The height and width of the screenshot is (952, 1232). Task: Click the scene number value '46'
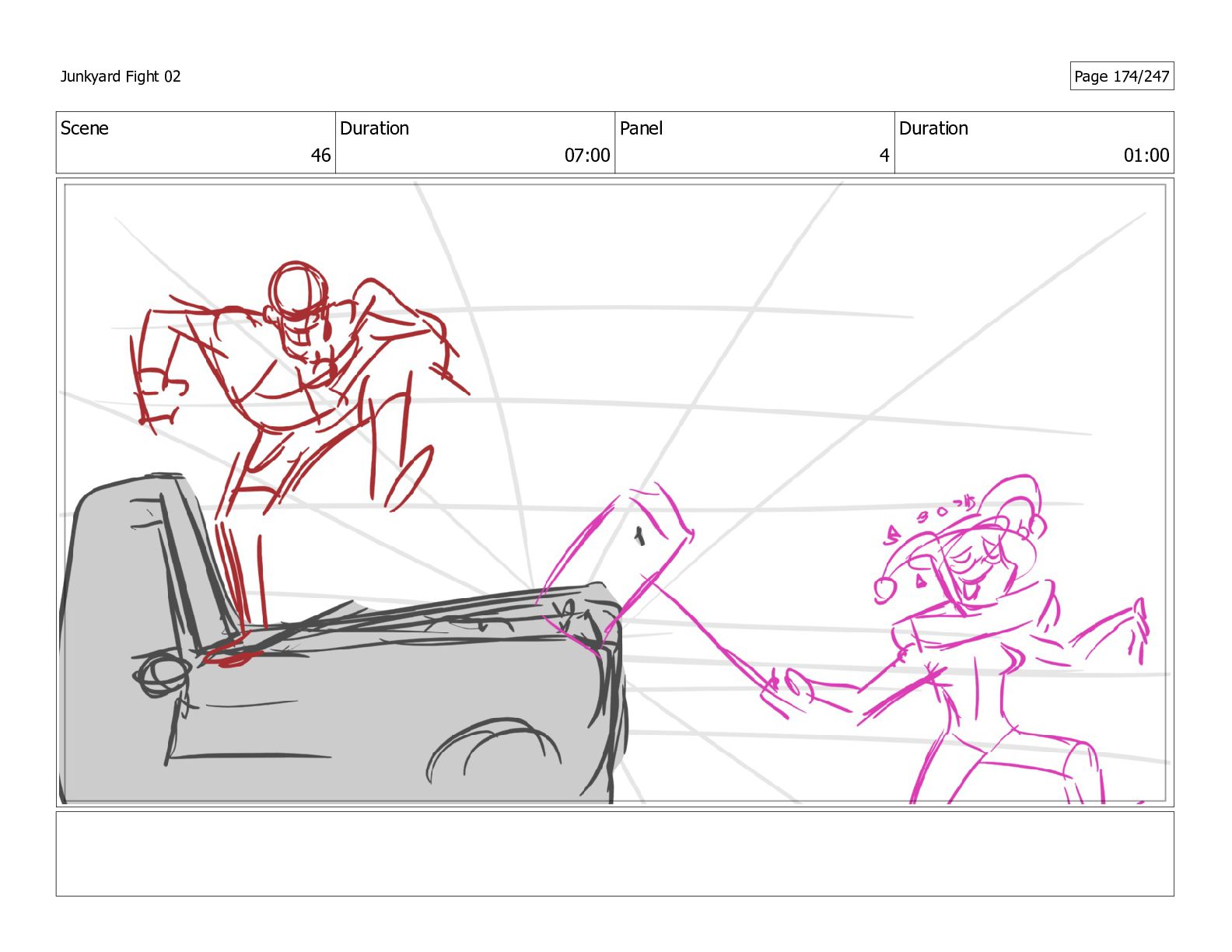tap(321, 156)
